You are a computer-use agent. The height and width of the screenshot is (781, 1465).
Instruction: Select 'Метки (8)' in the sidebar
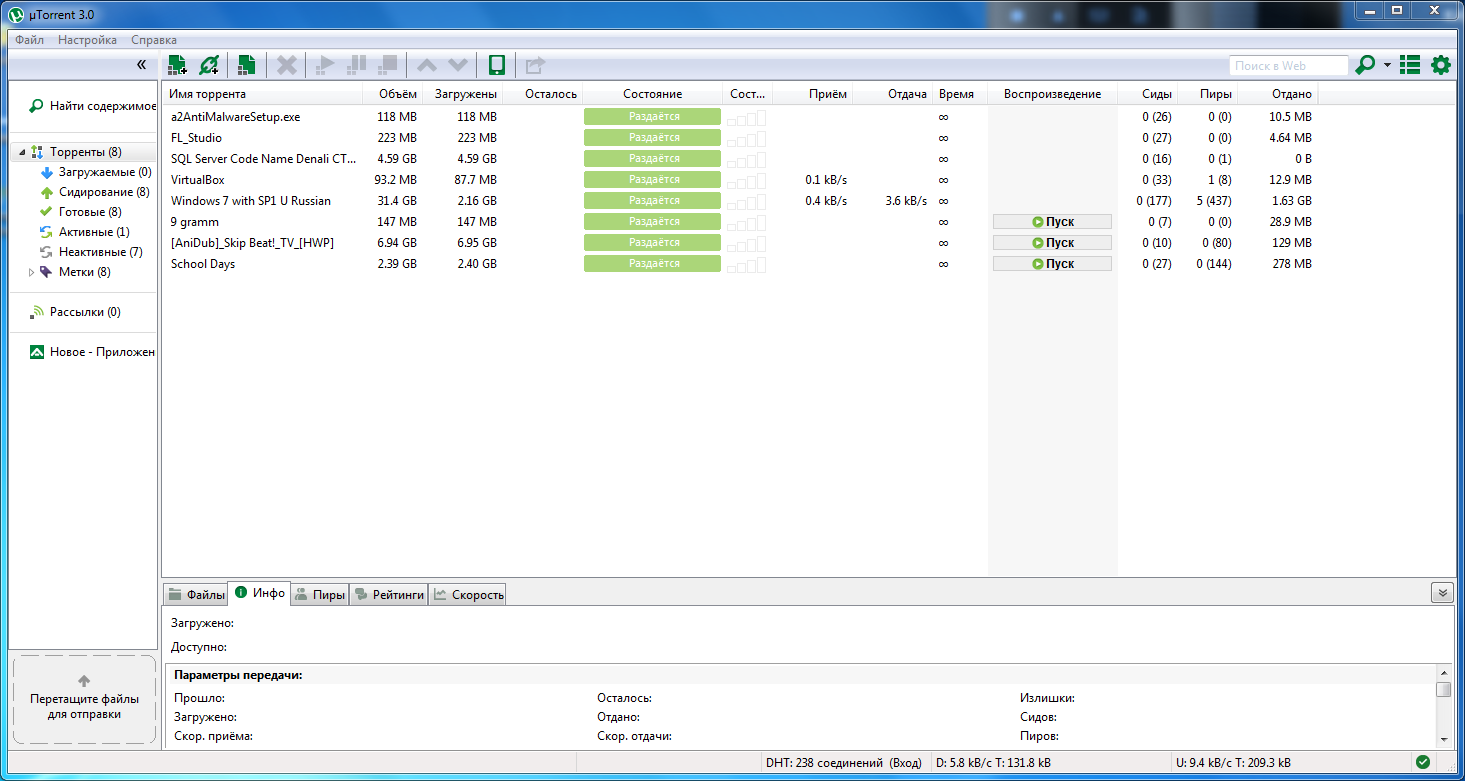75,272
